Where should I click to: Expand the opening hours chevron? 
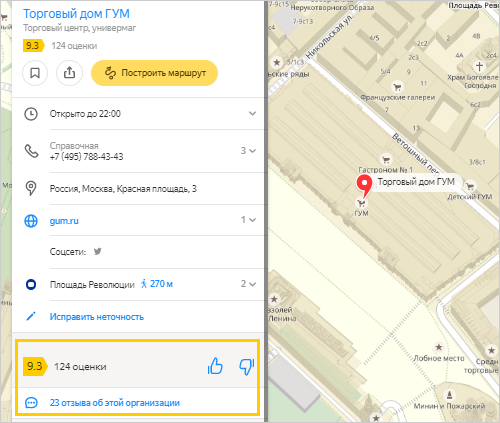252,114
